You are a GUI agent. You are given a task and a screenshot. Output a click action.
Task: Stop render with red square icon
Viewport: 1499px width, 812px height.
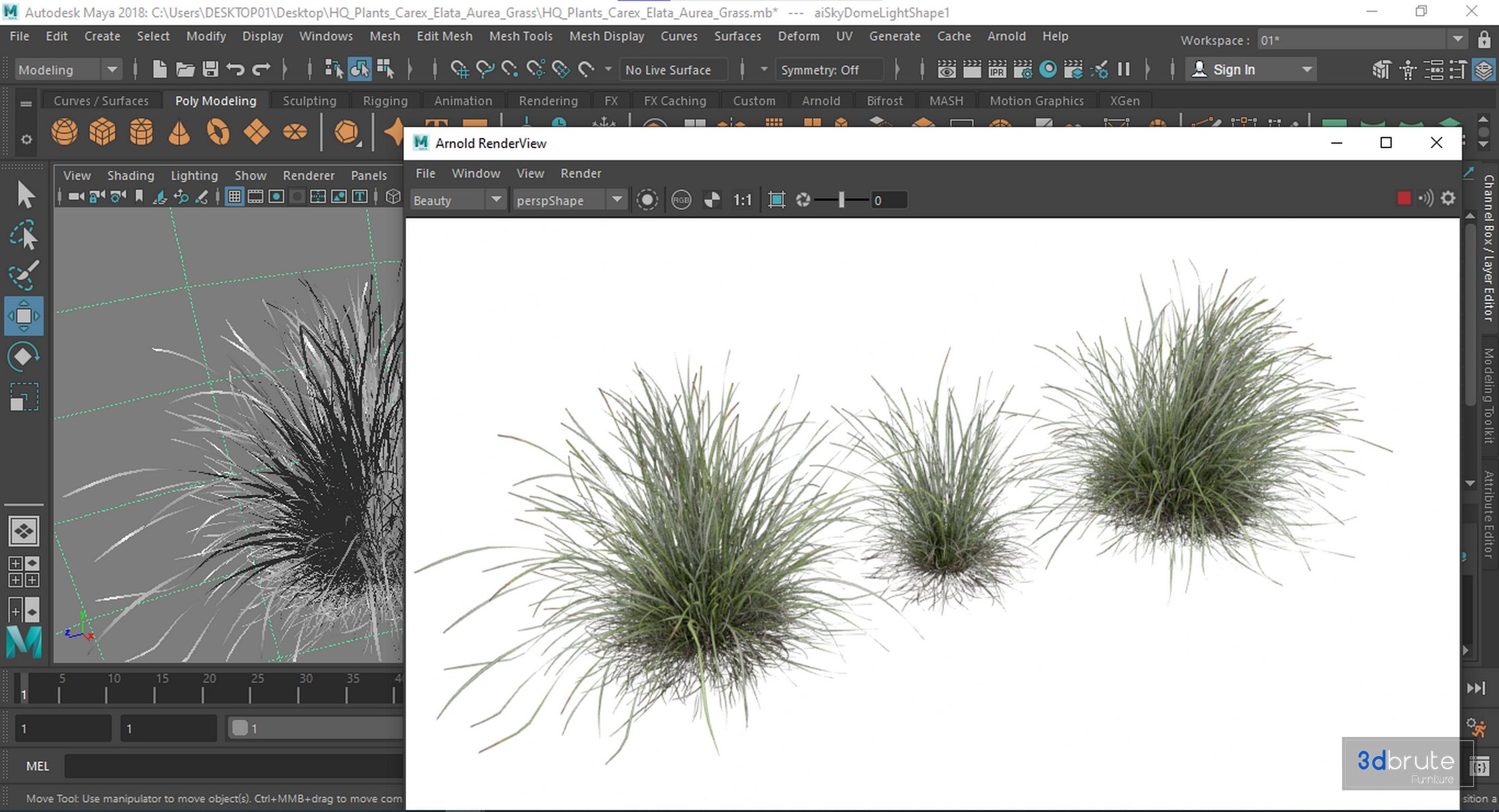[1404, 198]
